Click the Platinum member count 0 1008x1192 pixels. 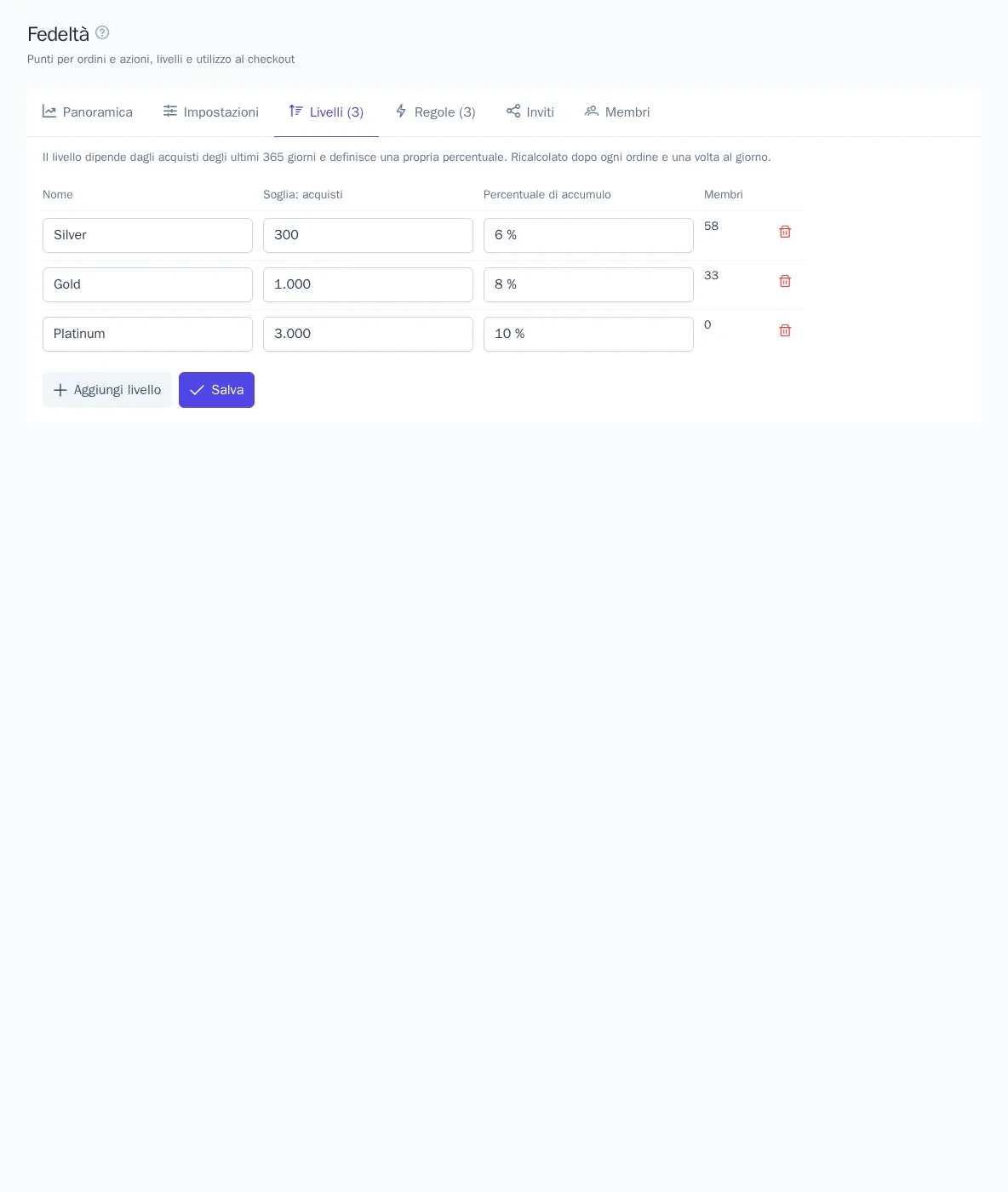tap(707, 325)
